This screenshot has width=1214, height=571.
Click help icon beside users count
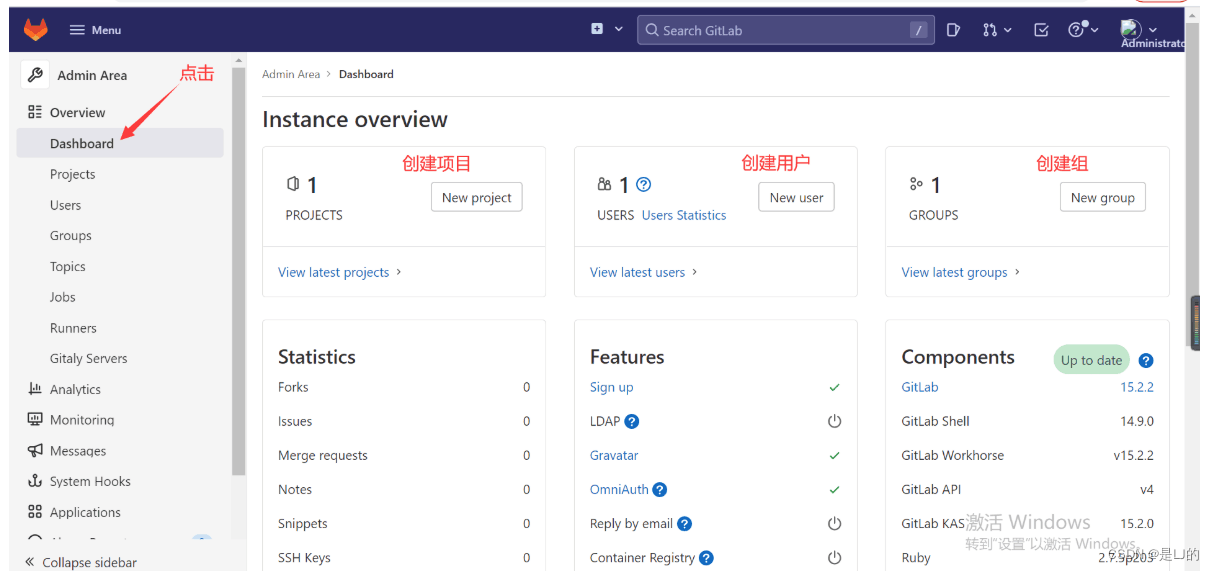tap(644, 184)
